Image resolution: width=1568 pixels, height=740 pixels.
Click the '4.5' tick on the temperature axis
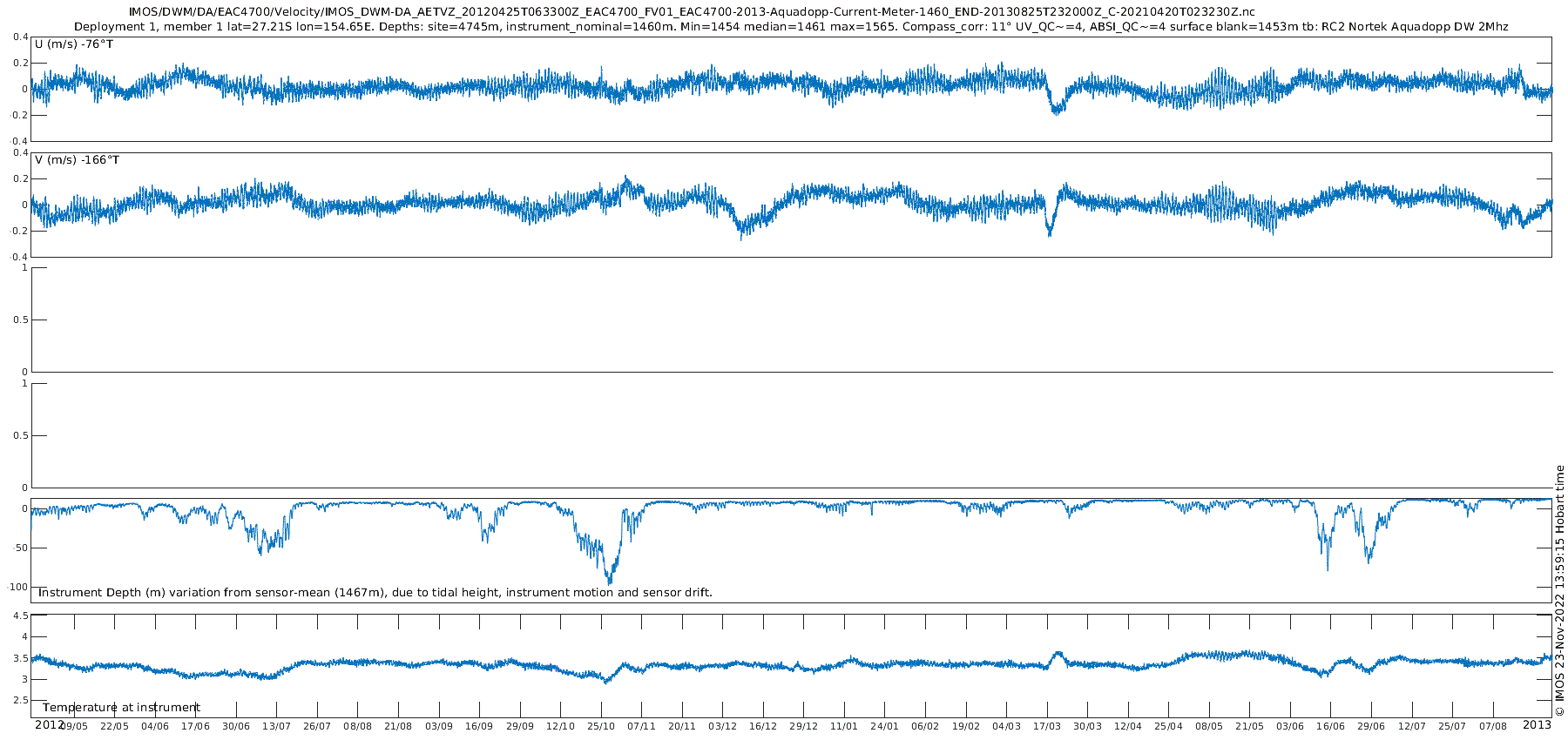[20, 616]
